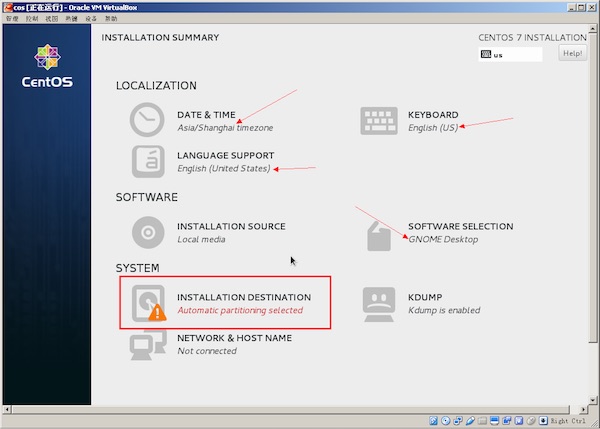
Task: Open the Date & Time clock icon
Action: click(x=146, y=120)
